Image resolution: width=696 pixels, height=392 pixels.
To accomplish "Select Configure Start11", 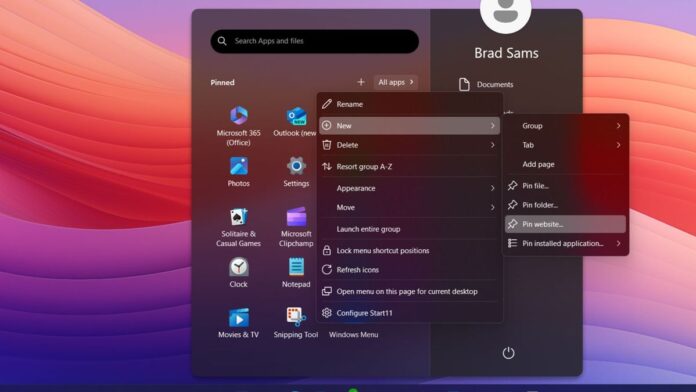I will (x=409, y=313).
